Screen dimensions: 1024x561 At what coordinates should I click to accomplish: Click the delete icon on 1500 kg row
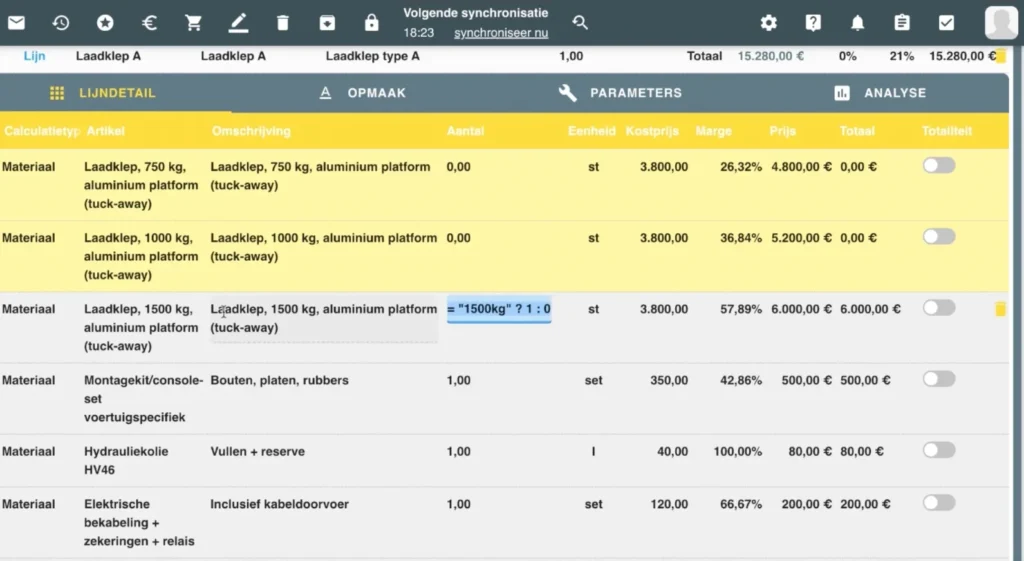pos(1000,309)
